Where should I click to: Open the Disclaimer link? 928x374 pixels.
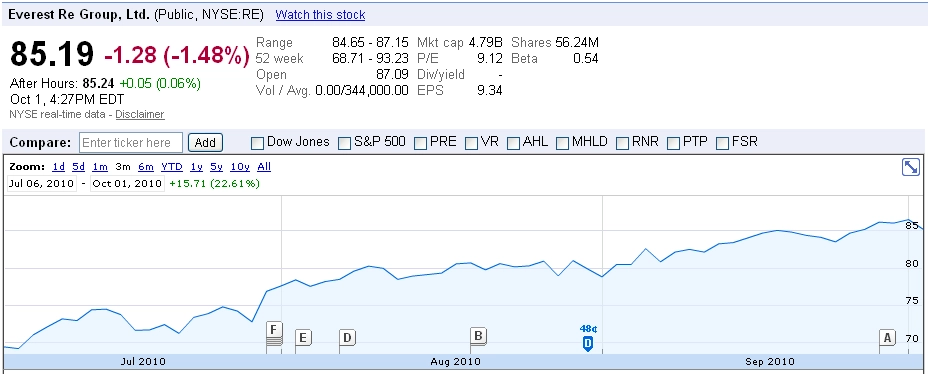coord(140,114)
